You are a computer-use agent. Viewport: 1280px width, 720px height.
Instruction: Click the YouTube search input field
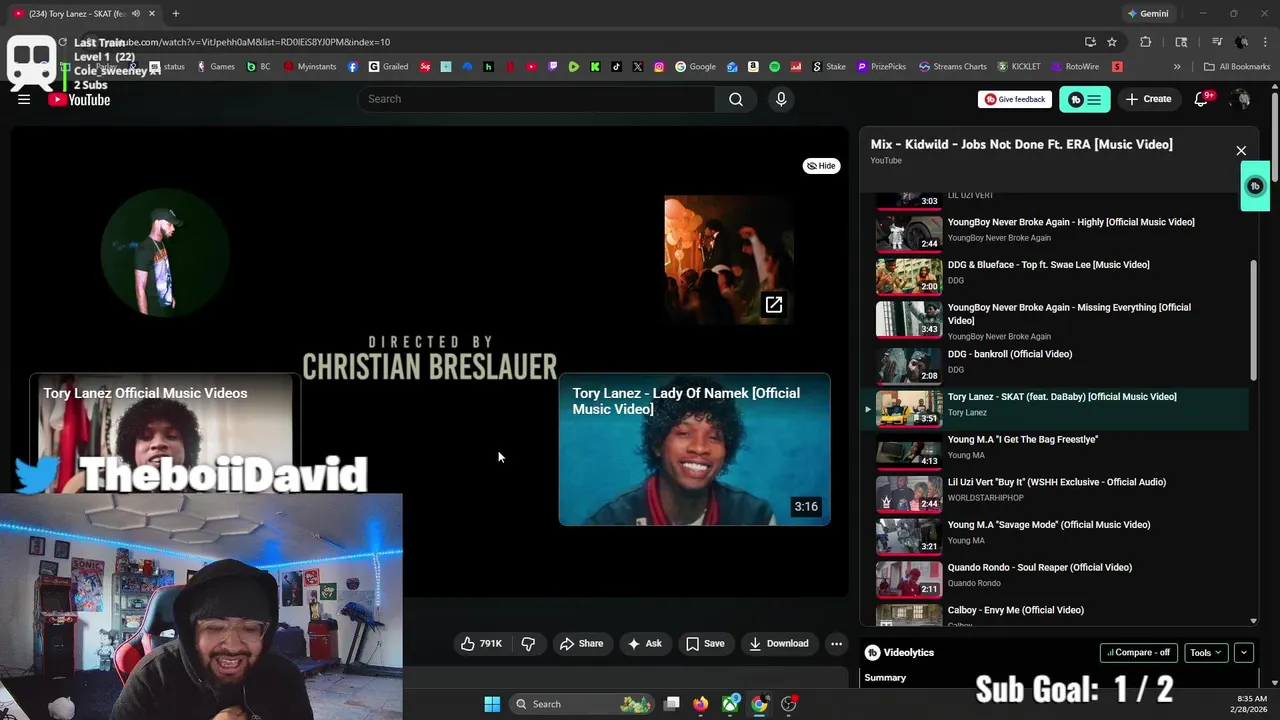coord(536,99)
